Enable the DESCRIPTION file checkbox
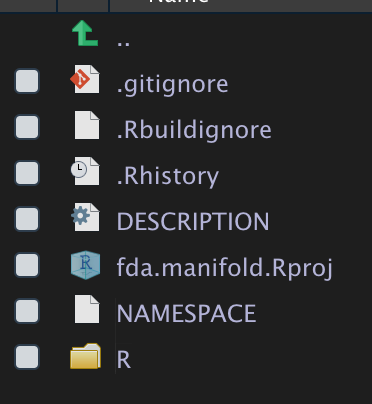This screenshot has height=404, width=372. [27, 219]
